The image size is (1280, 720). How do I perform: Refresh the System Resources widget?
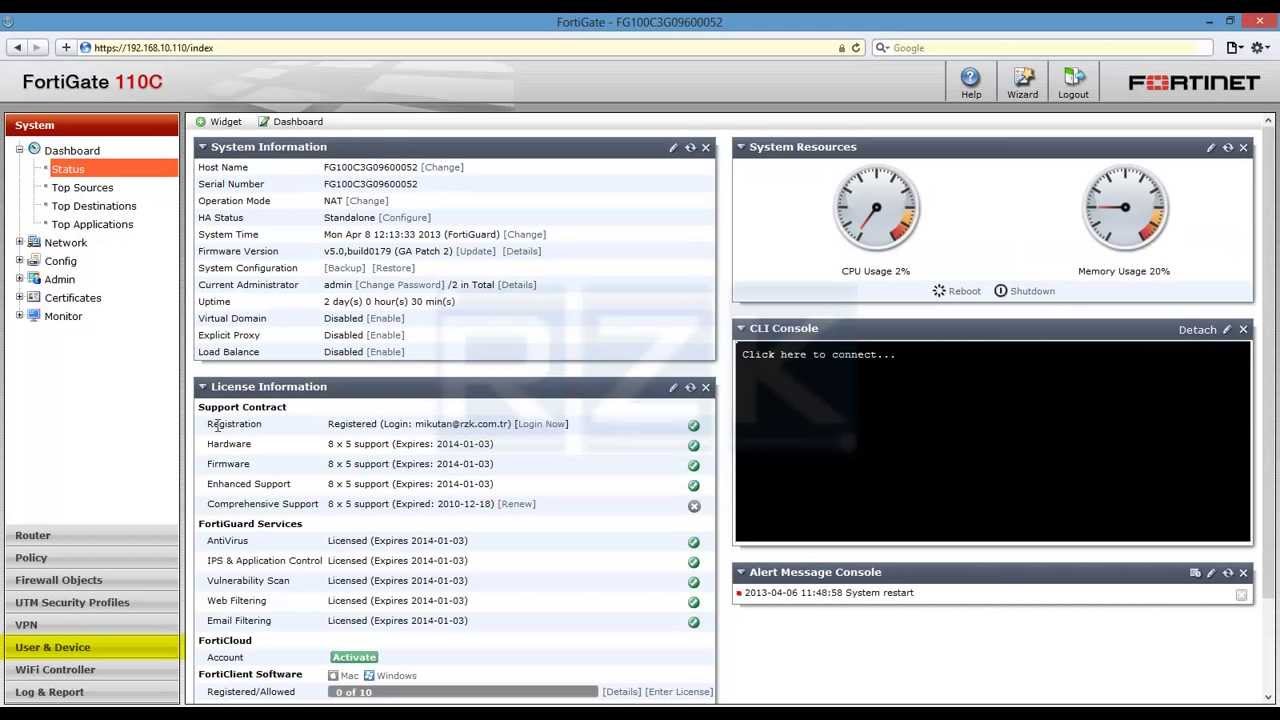[1228, 147]
